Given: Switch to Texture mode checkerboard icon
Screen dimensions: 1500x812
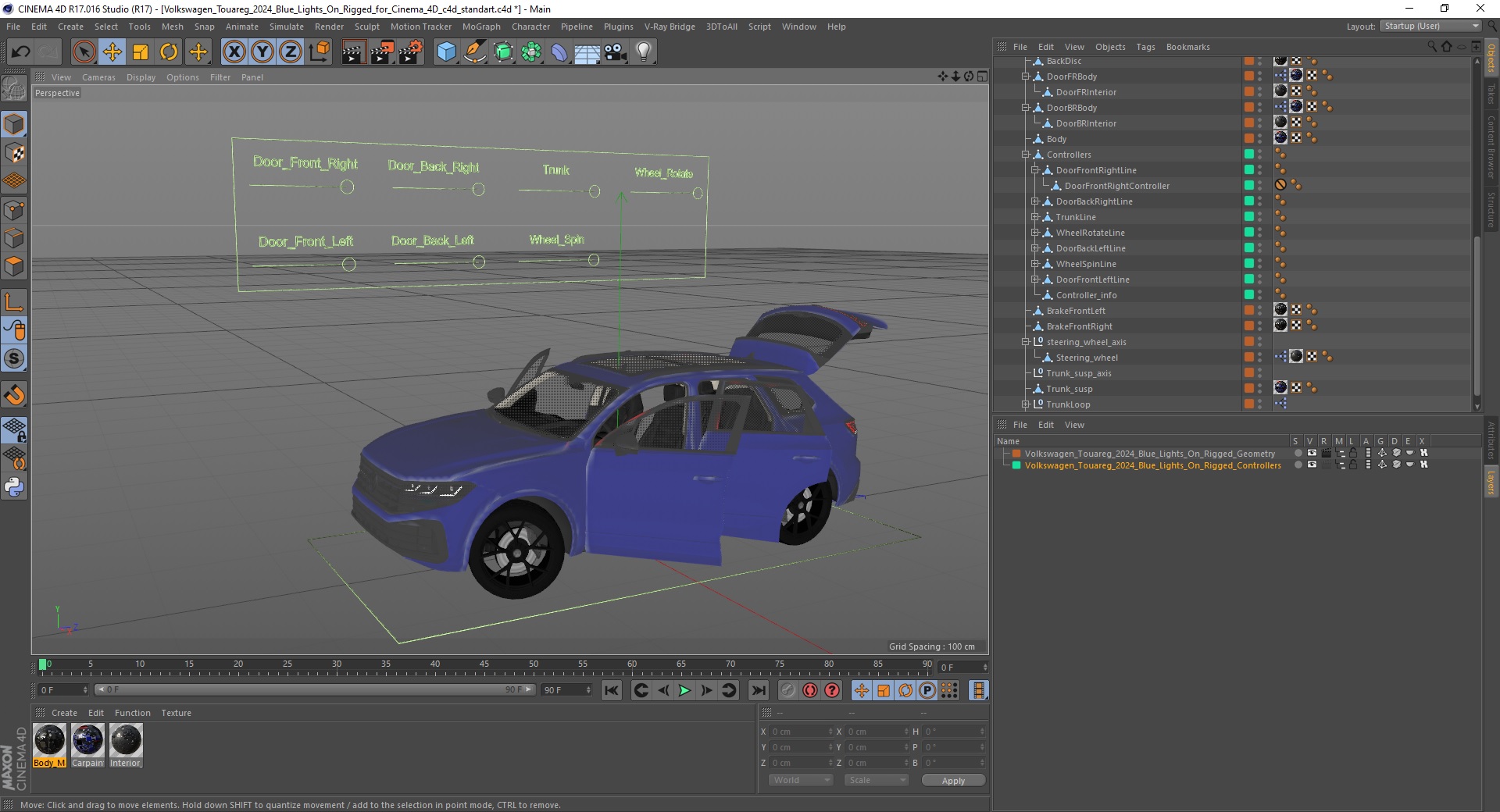Looking at the screenshot, I should coord(14,153).
